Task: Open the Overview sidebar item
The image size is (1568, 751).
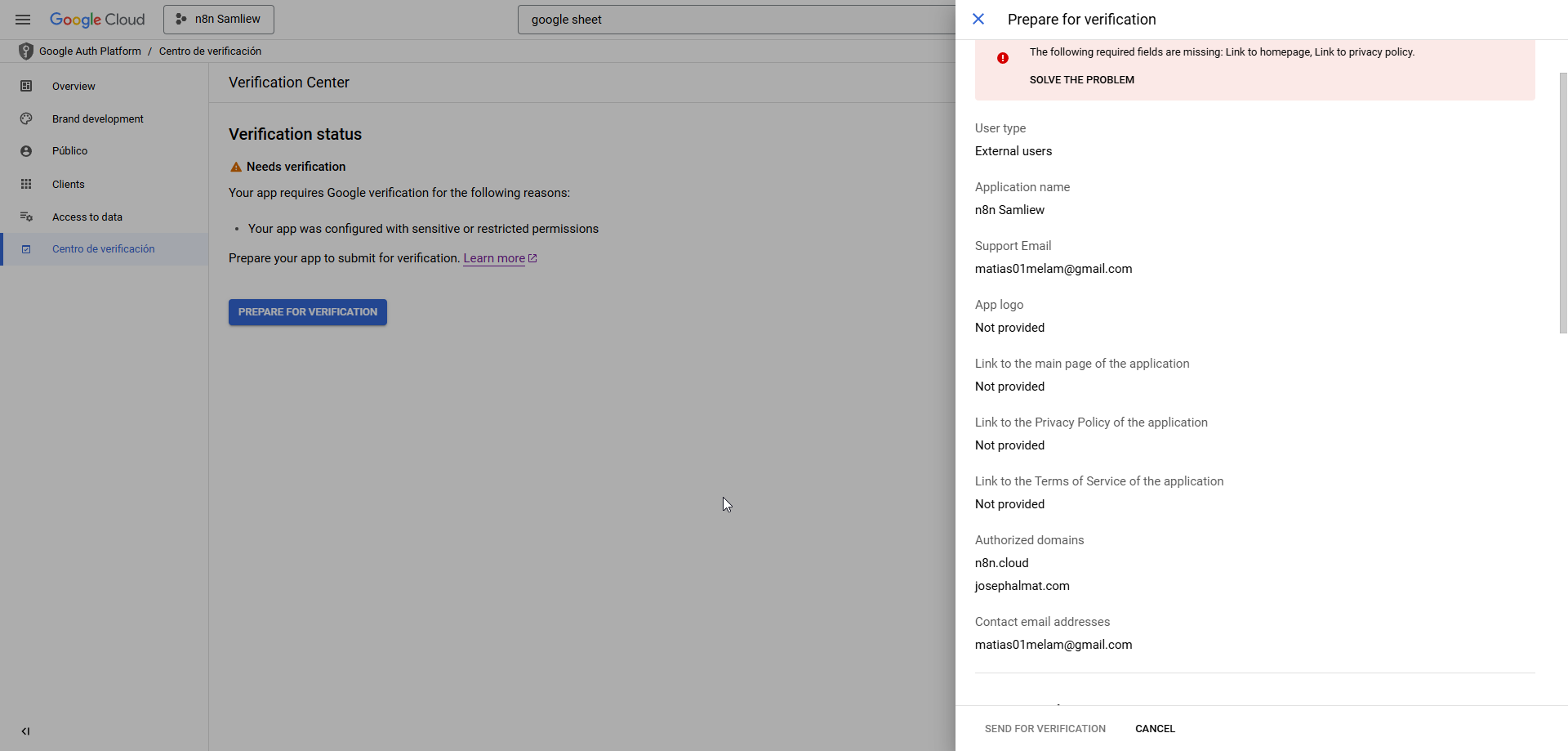Action: 105,86
